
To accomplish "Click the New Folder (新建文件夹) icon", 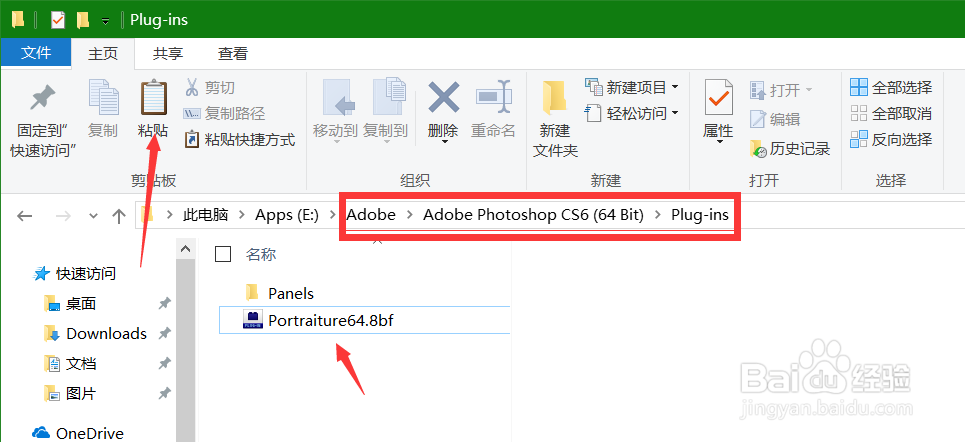I will pos(555,100).
